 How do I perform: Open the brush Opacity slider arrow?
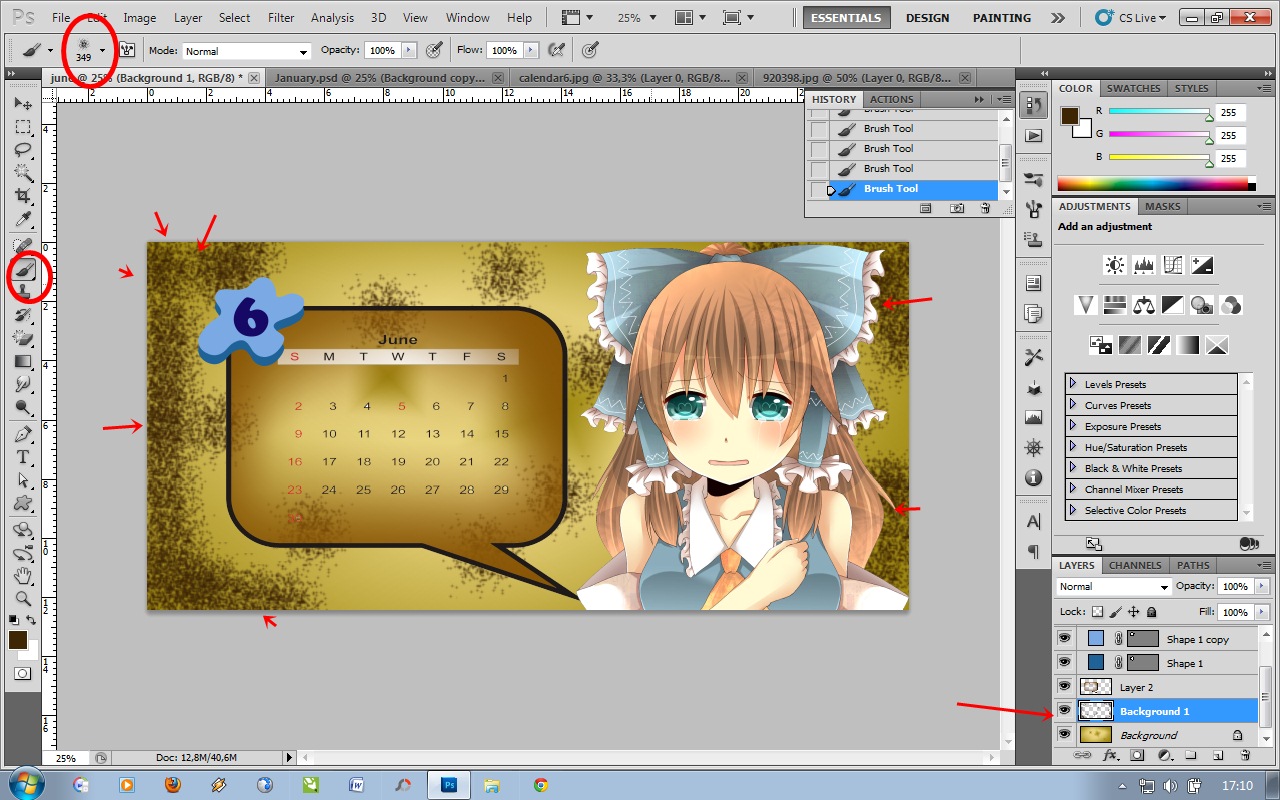408,50
